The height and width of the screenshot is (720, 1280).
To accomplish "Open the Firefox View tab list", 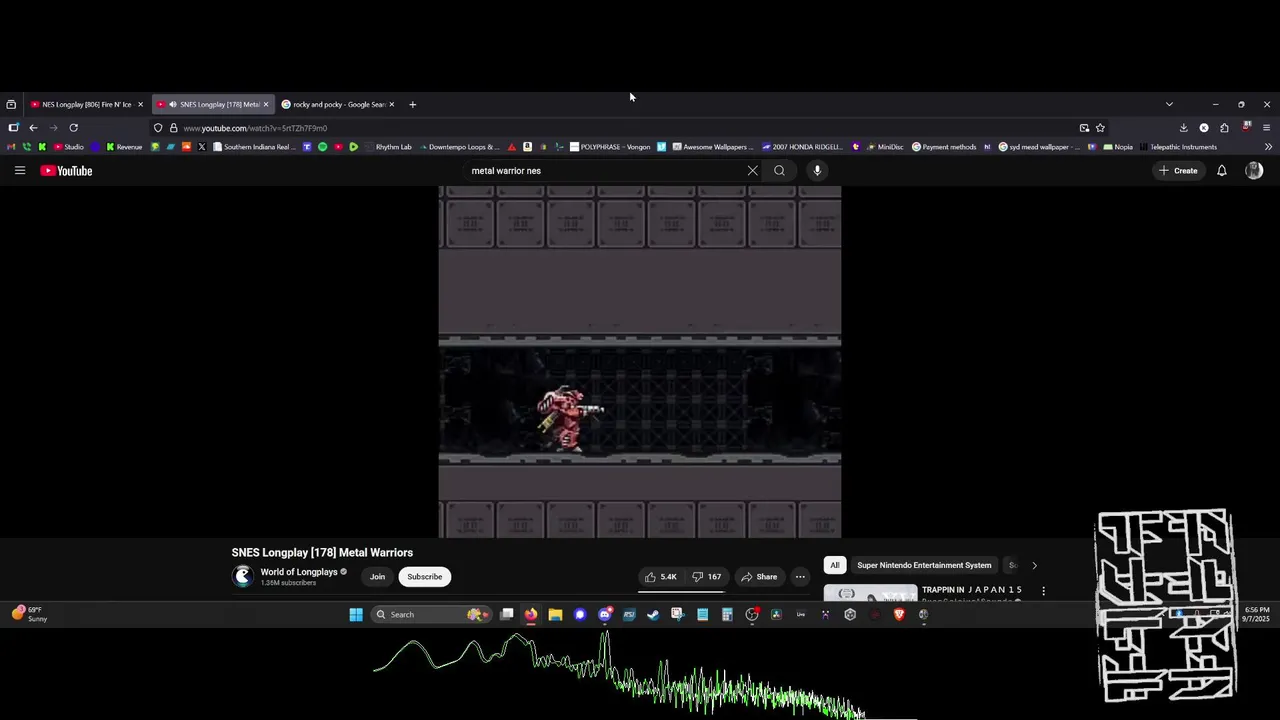I will tap(11, 104).
